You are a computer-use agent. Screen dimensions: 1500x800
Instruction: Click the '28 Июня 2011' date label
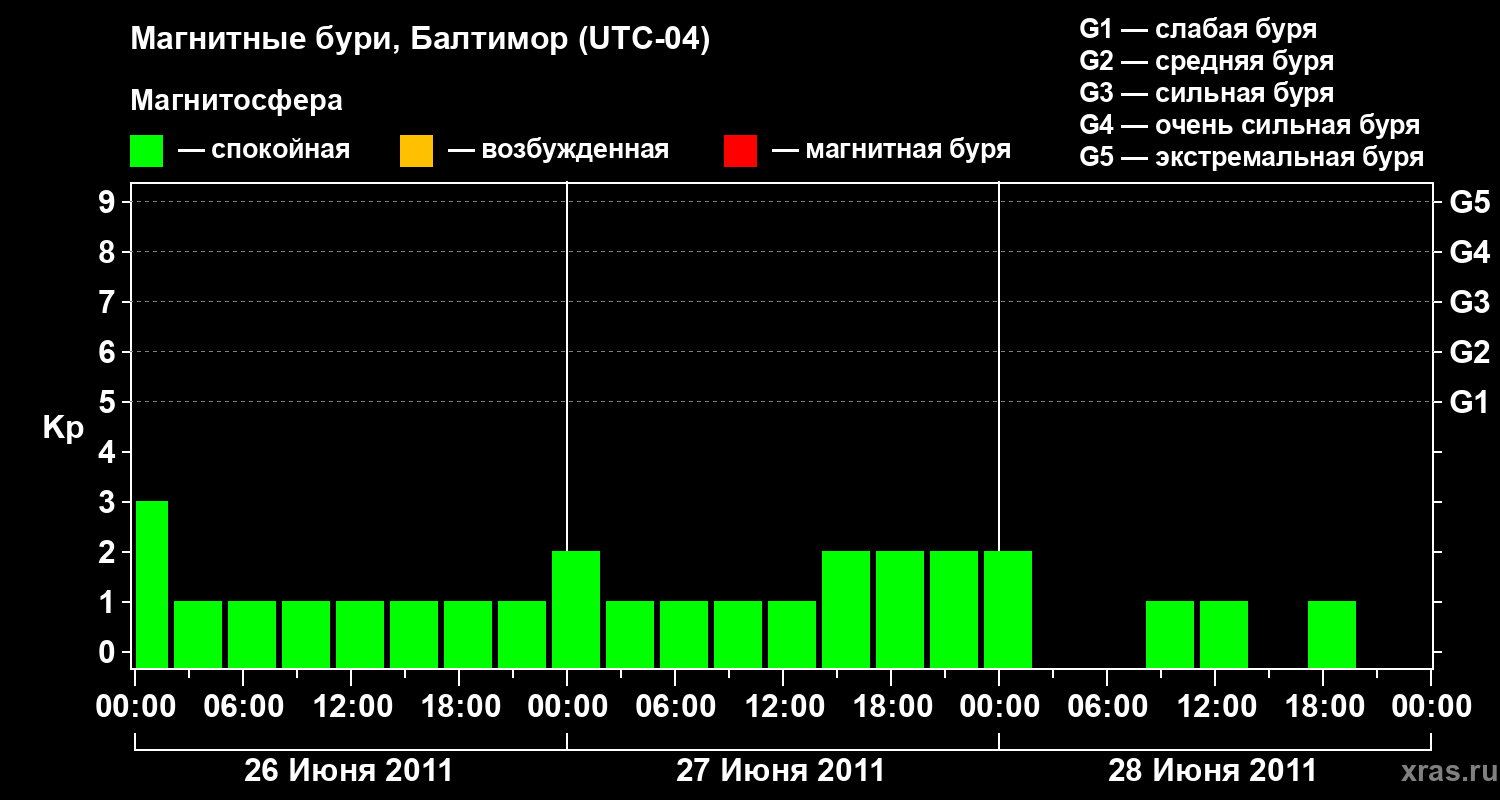point(1213,771)
